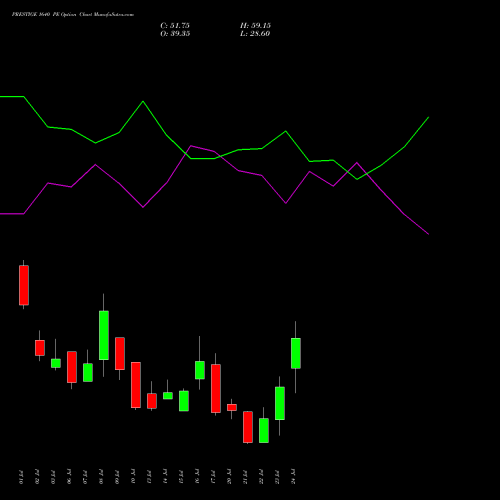Click the 01 Jul date label
Screen dimensions: 500x500
[21, 477]
